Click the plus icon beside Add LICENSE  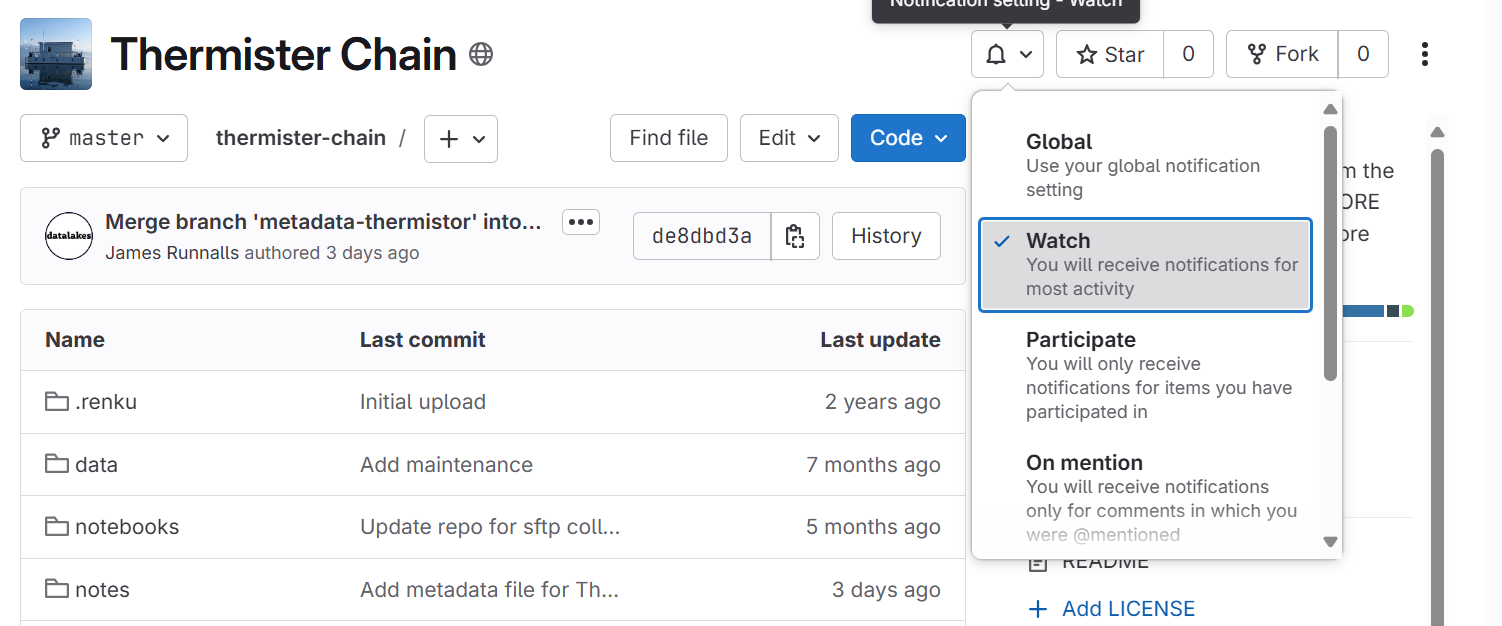pos(1038,609)
